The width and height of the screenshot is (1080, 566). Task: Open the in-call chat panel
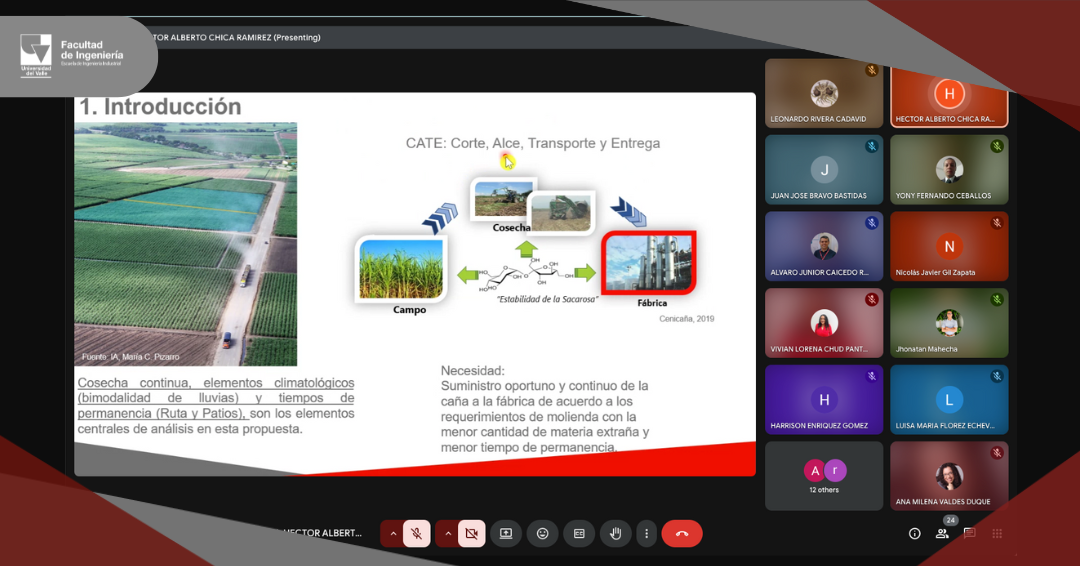coord(969,534)
